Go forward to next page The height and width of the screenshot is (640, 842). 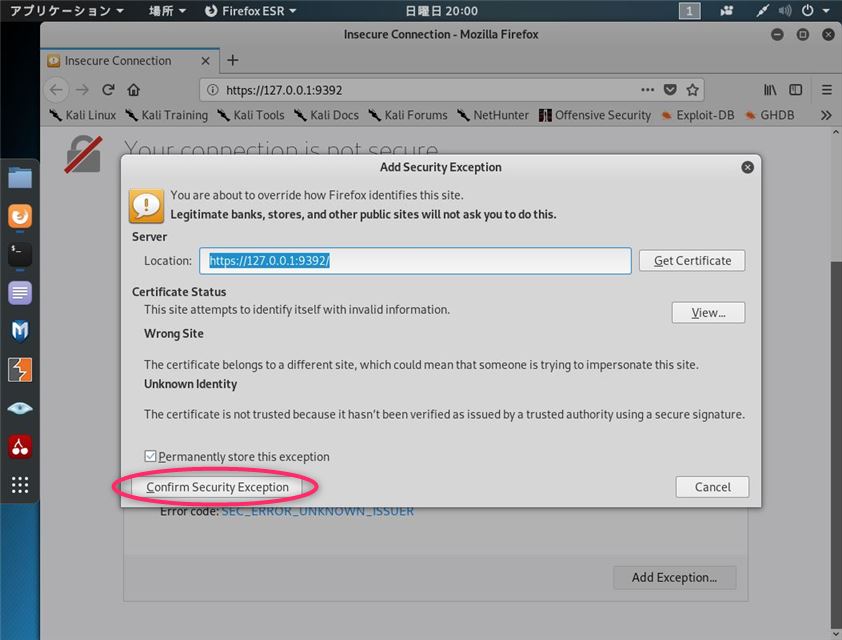pos(82,90)
